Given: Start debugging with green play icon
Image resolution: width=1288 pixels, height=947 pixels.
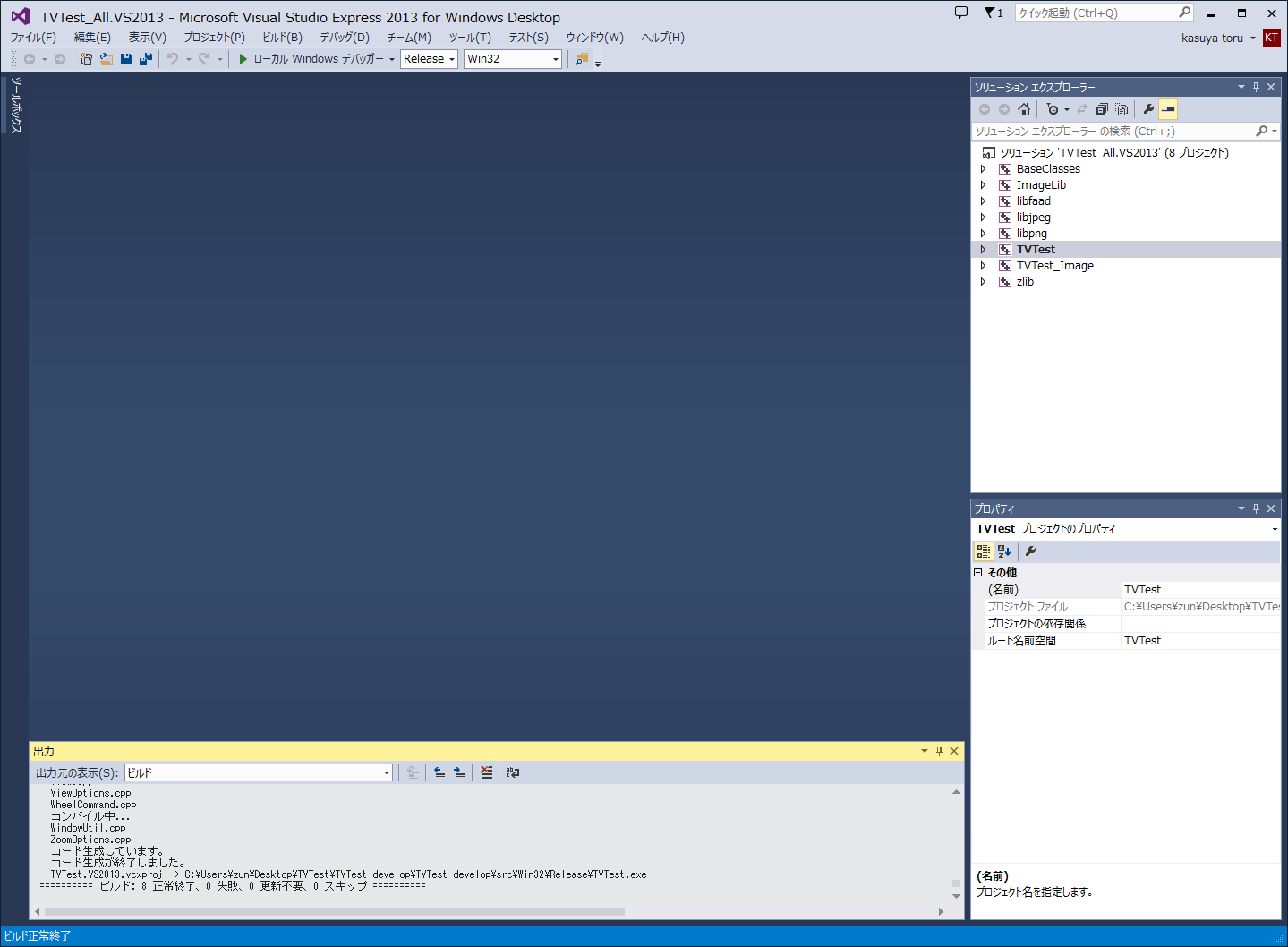Looking at the screenshot, I should click(243, 59).
